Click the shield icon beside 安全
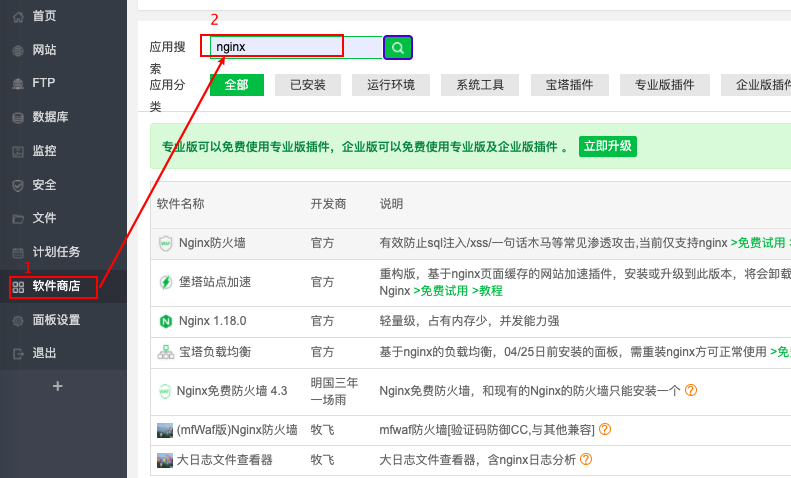This screenshot has height=478, width=791. click(18, 186)
